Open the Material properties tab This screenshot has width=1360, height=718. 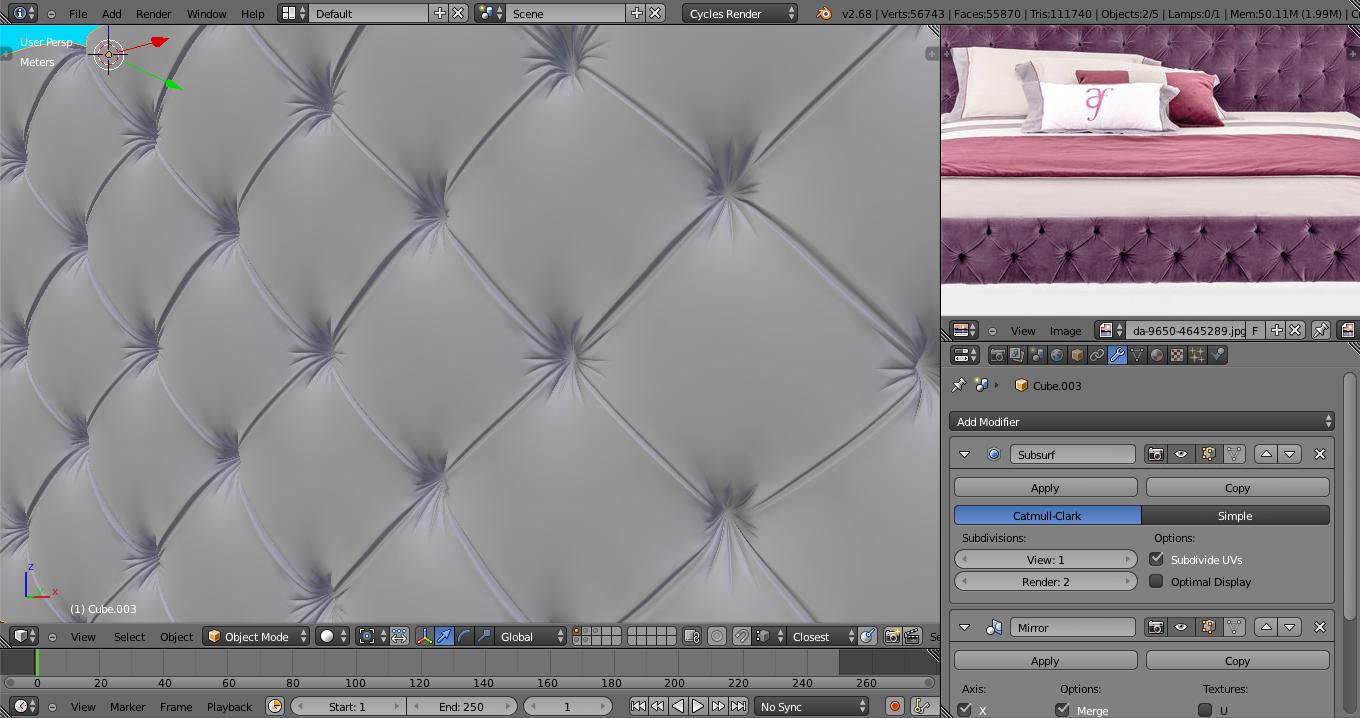pyautogui.click(x=1157, y=355)
